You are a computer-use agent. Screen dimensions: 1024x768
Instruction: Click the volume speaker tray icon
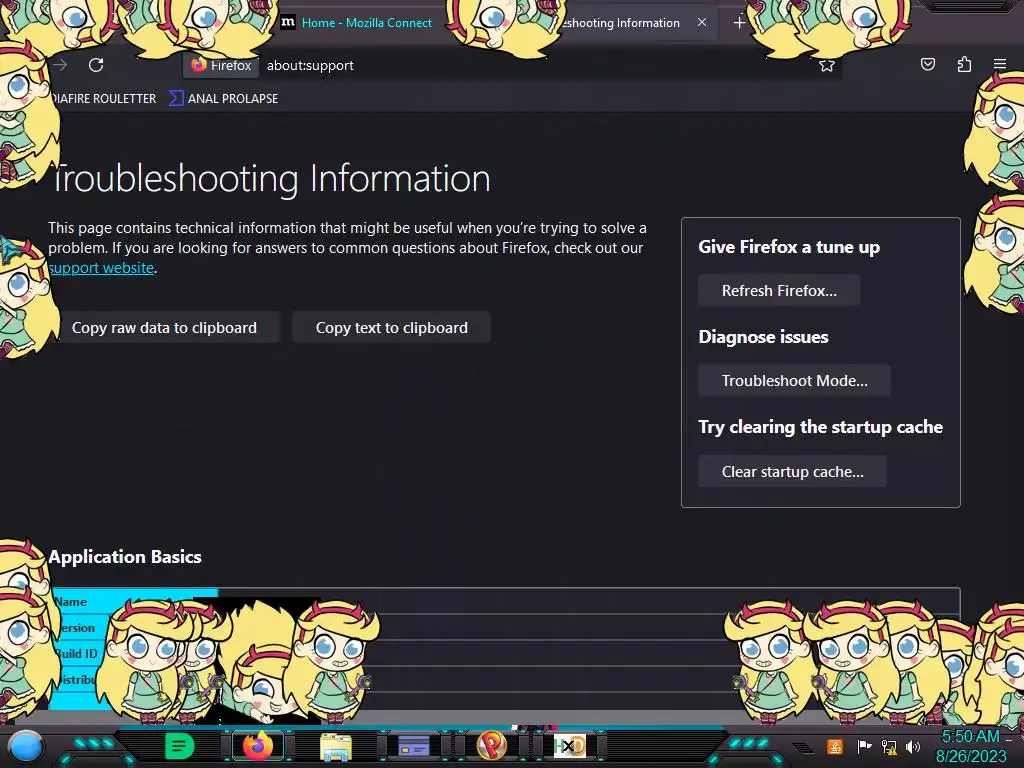[913, 746]
